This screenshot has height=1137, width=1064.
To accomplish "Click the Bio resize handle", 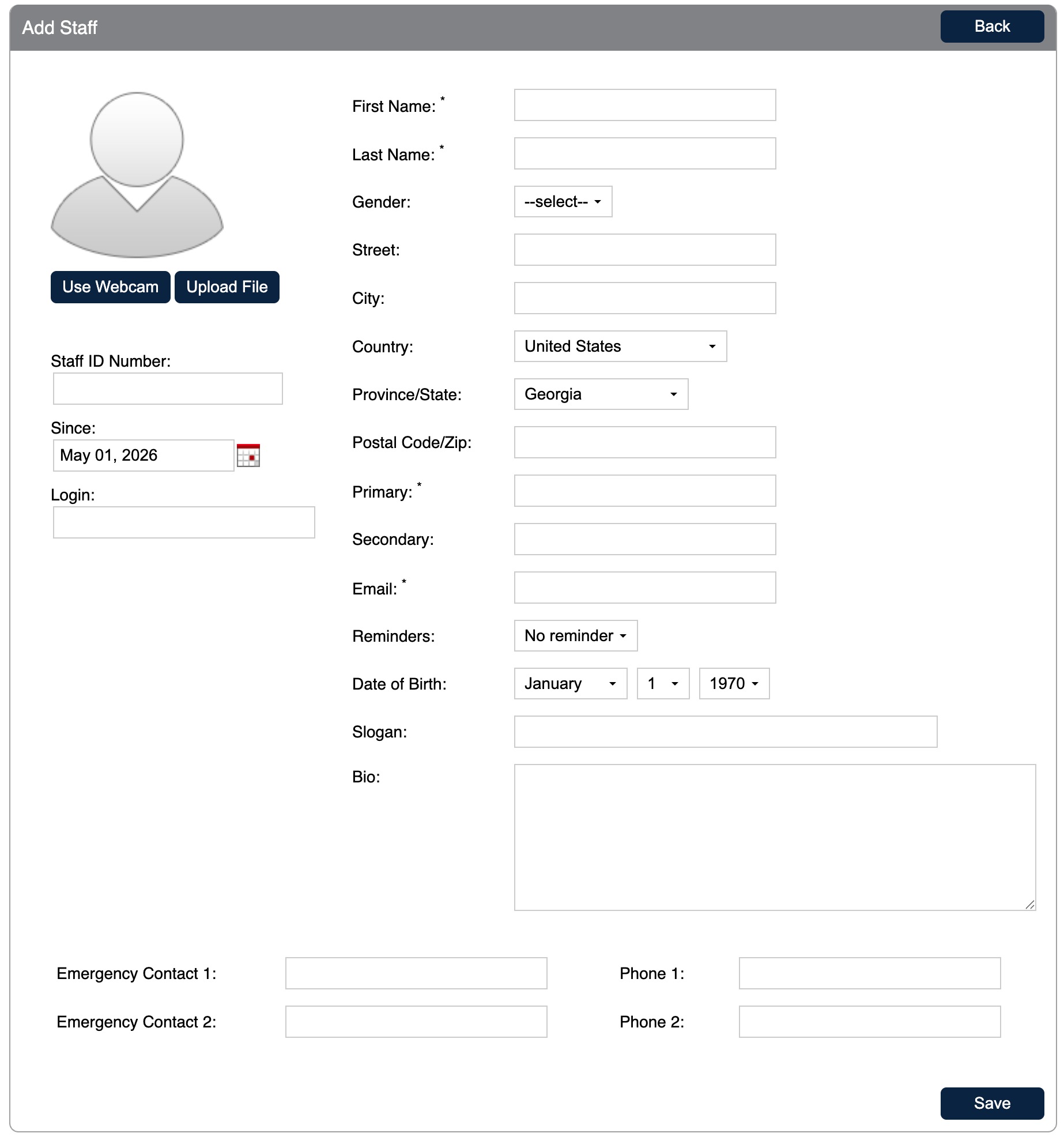I will [x=1030, y=905].
